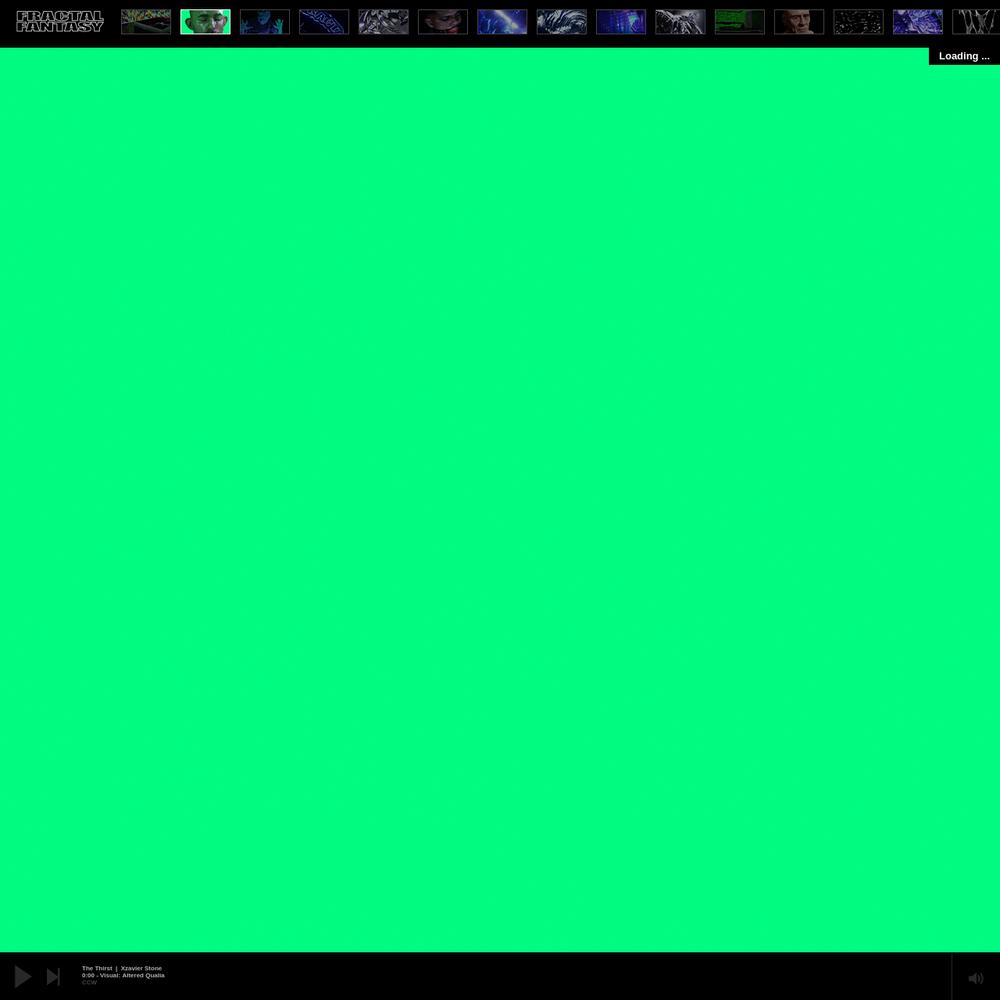Open the blue neon outlined lettering thumbnail
1000x1000 pixels.
[x=324, y=22]
